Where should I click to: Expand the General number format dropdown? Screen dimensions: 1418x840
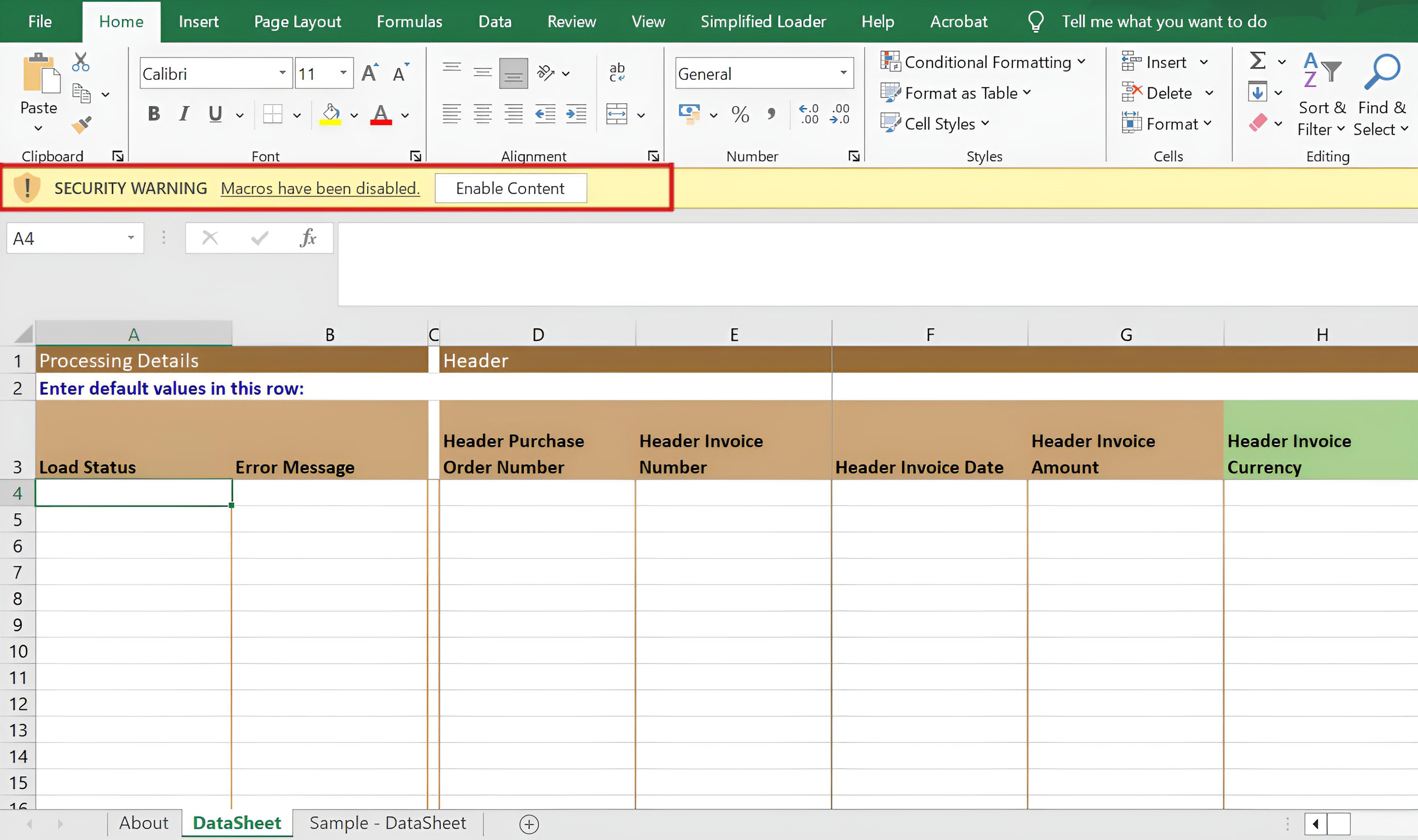(x=843, y=73)
